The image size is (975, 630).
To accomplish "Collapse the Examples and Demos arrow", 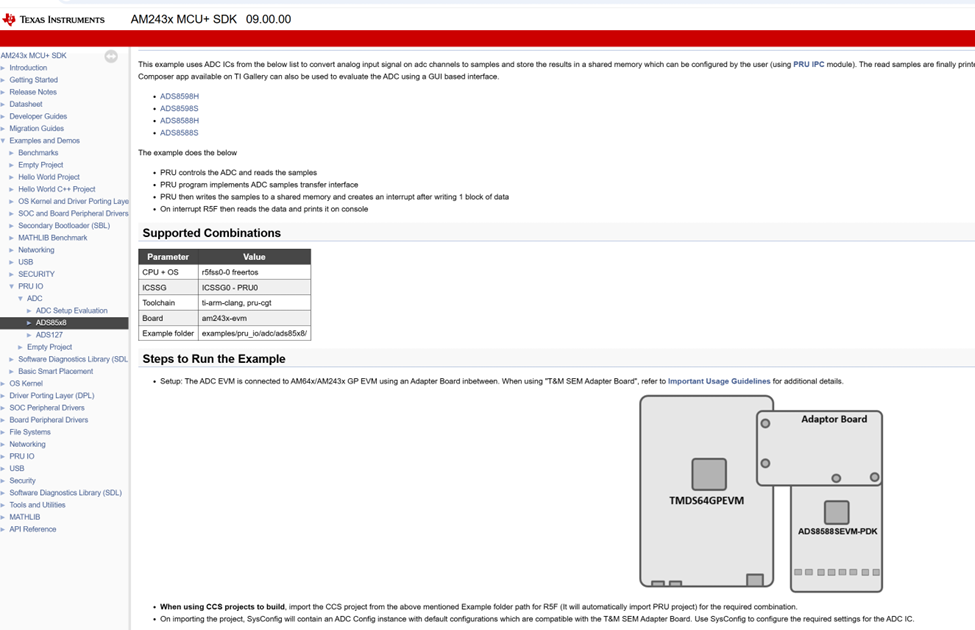I will tap(3, 141).
